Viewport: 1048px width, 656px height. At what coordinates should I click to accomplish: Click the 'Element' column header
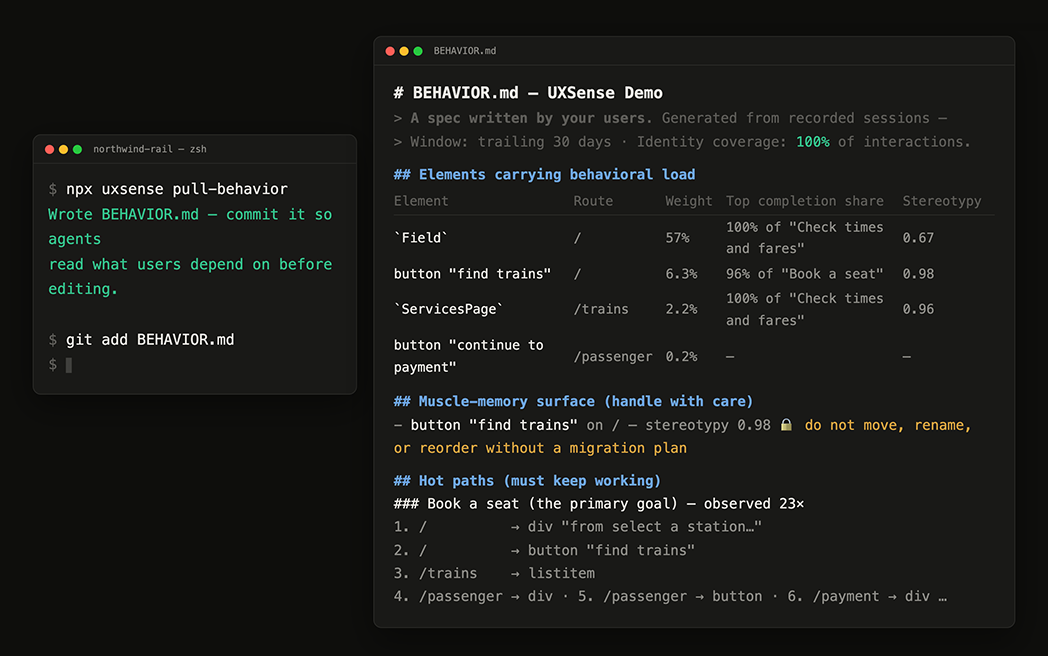(421, 201)
